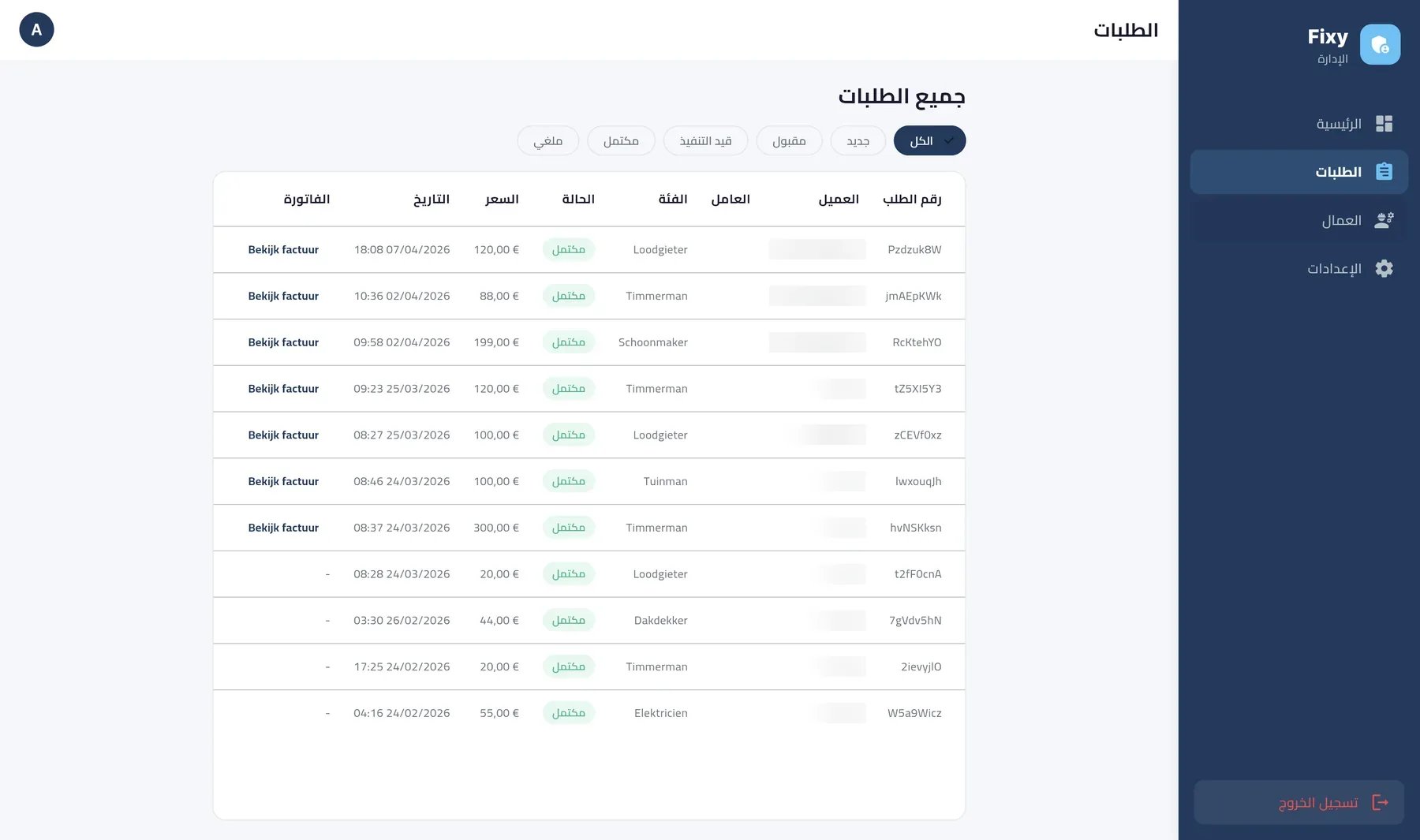
Task: Click the التاريخ column header
Action: pyautogui.click(x=432, y=199)
